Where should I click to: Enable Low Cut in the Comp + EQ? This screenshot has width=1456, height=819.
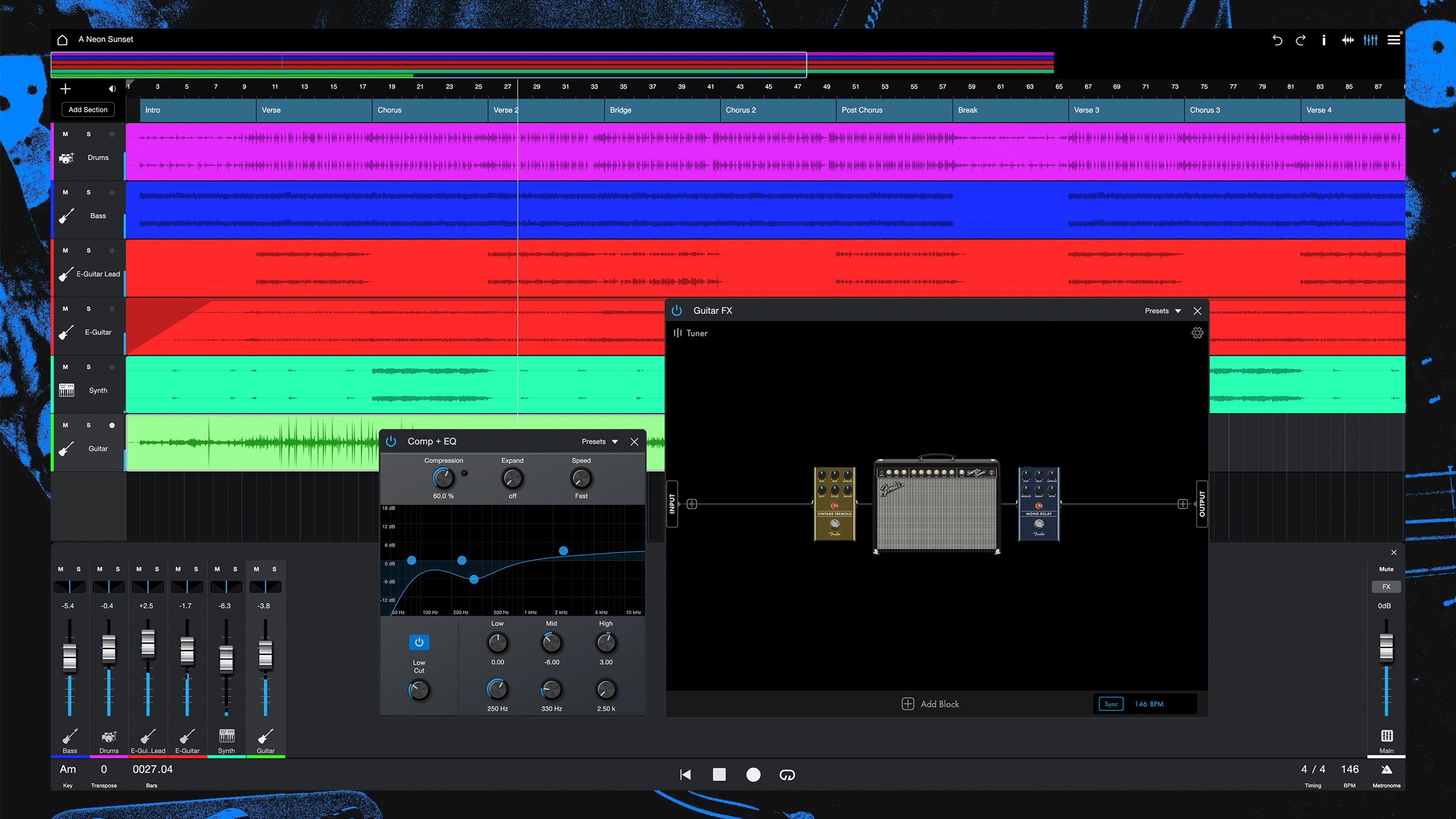(x=419, y=642)
